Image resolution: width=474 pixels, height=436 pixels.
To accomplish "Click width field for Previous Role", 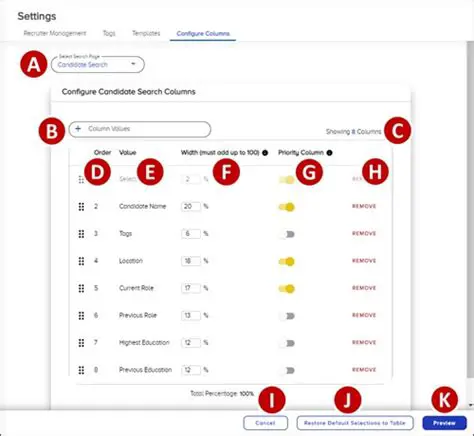I will click(191, 316).
